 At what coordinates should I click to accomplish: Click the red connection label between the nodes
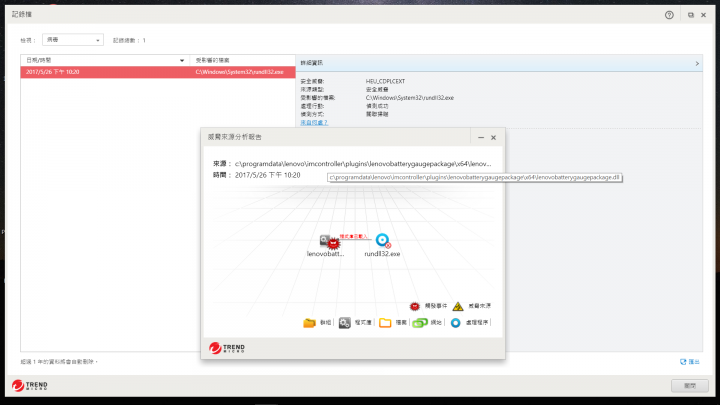tap(354, 236)
